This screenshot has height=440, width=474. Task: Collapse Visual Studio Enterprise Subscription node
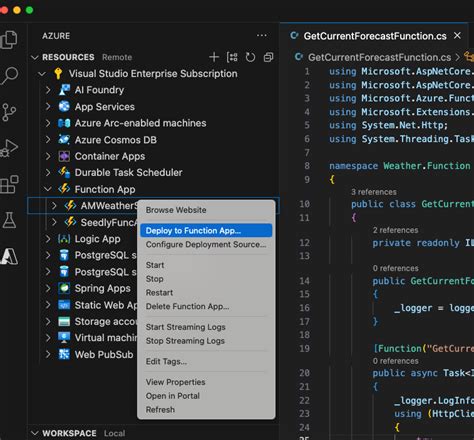[x=42, y=74]
